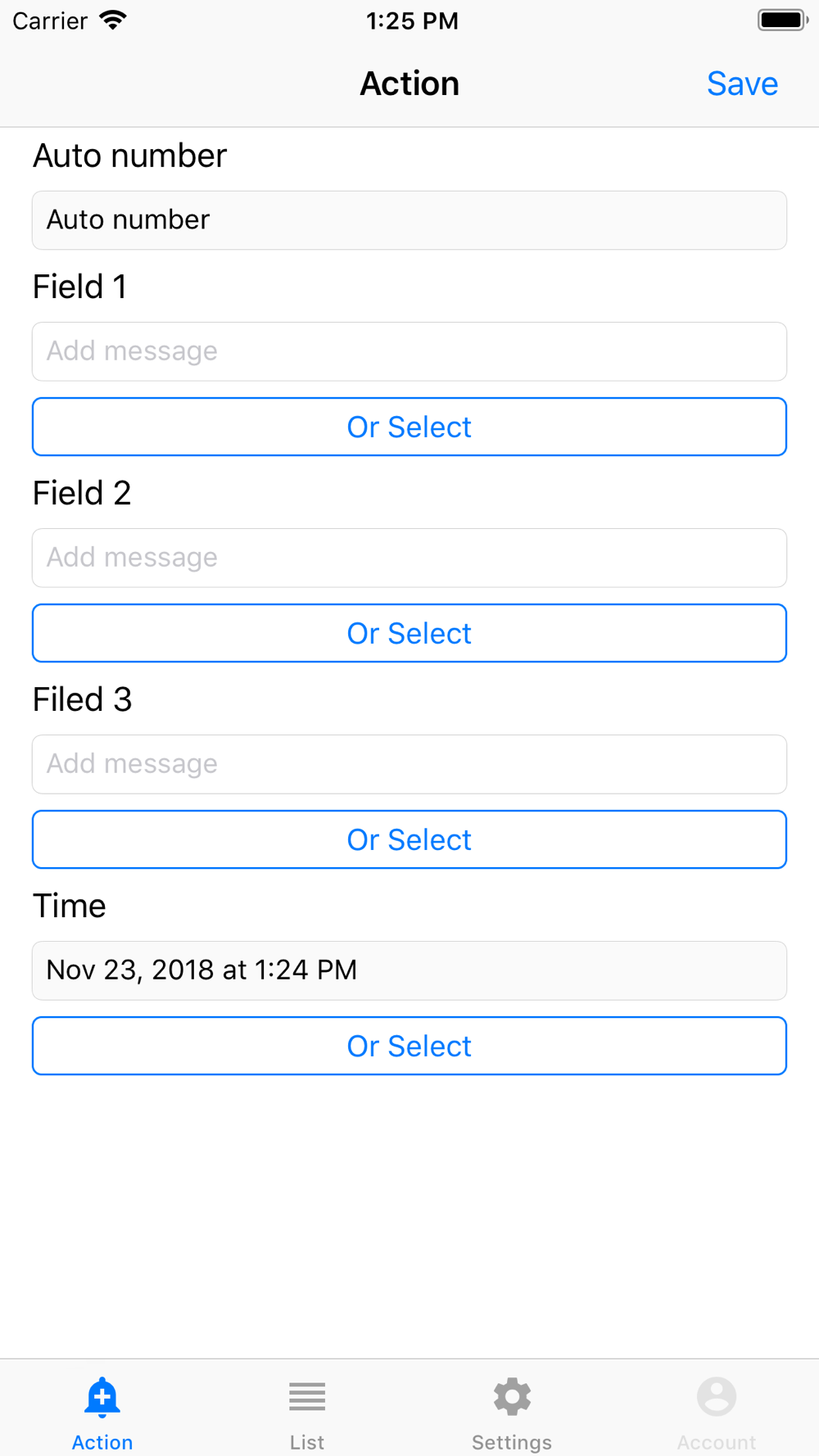The image size is (819, 1456).
Task: Switch to the List tab label
Action: point(307,1442)
